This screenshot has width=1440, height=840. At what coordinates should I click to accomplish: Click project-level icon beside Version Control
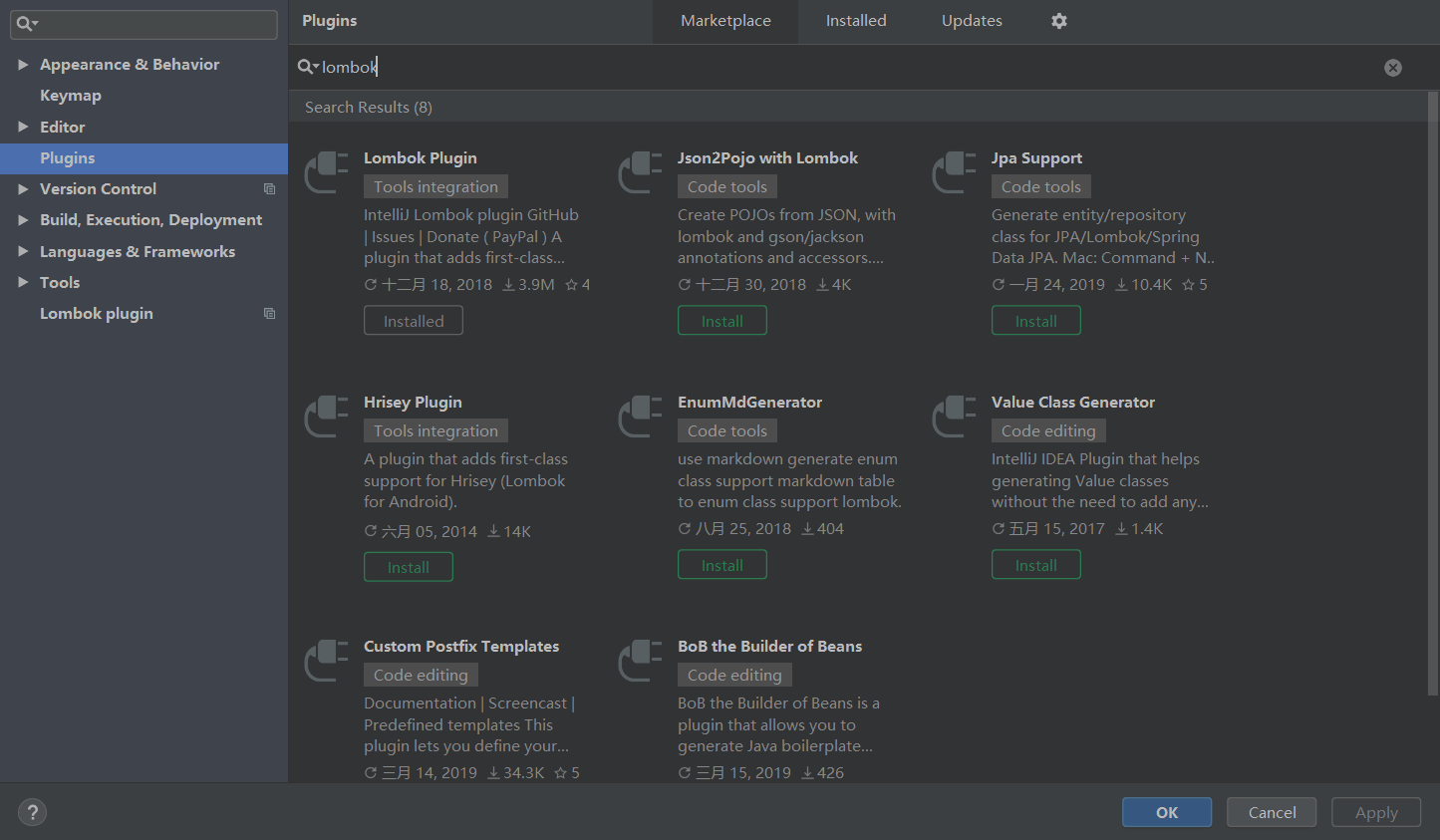pyautogui.click(x=269, y=189)
